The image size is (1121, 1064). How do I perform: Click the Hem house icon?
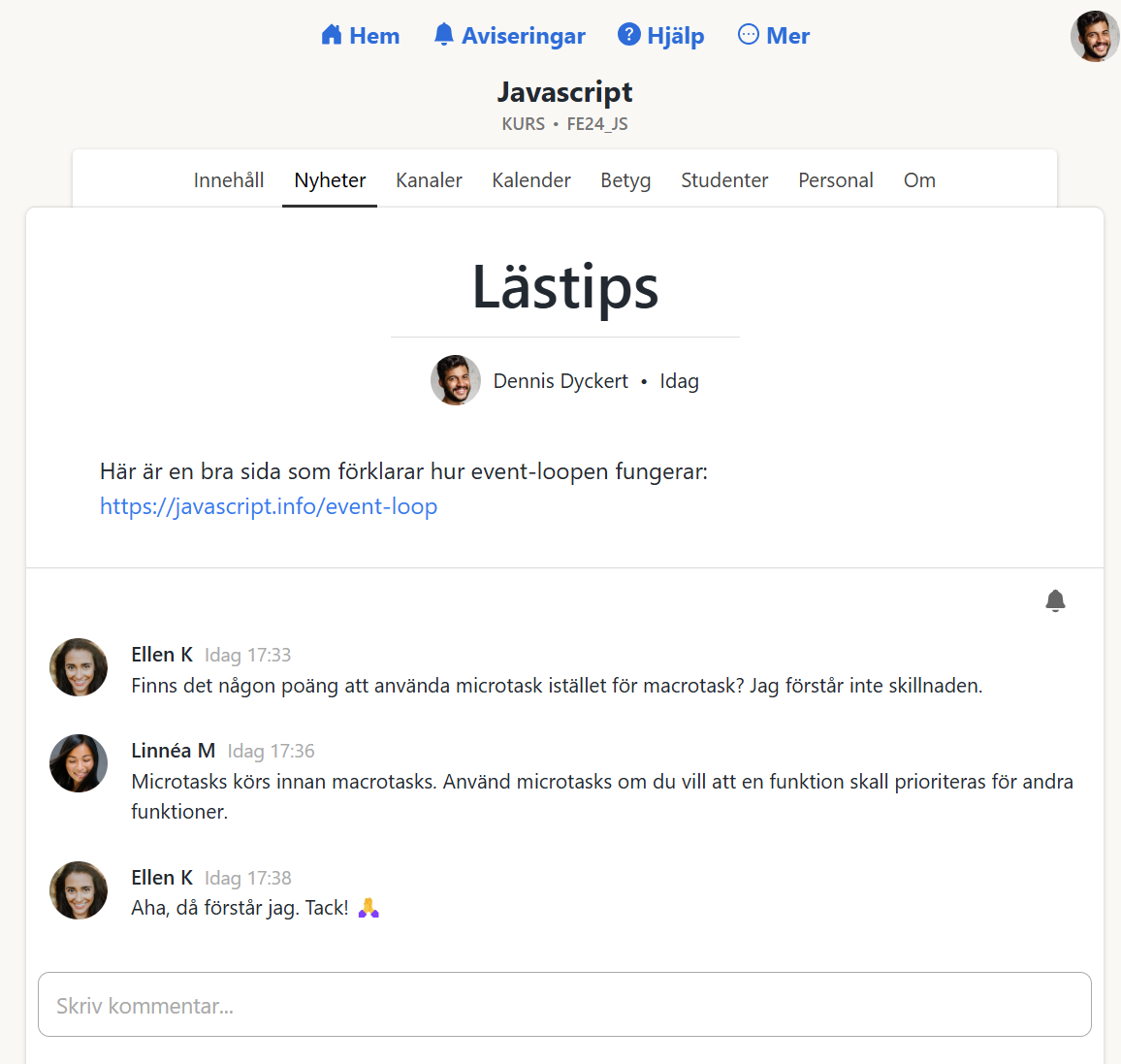[332, 36]
